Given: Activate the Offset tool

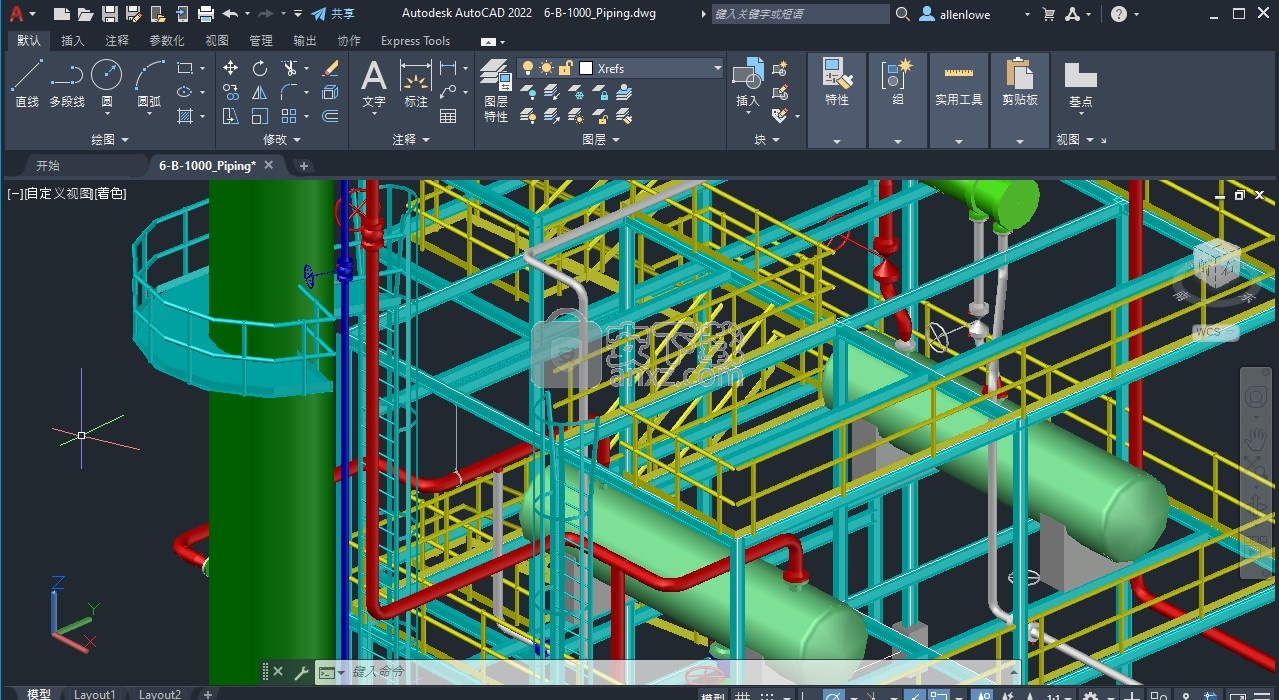Looking at the screenshot, I should (331, 116).
